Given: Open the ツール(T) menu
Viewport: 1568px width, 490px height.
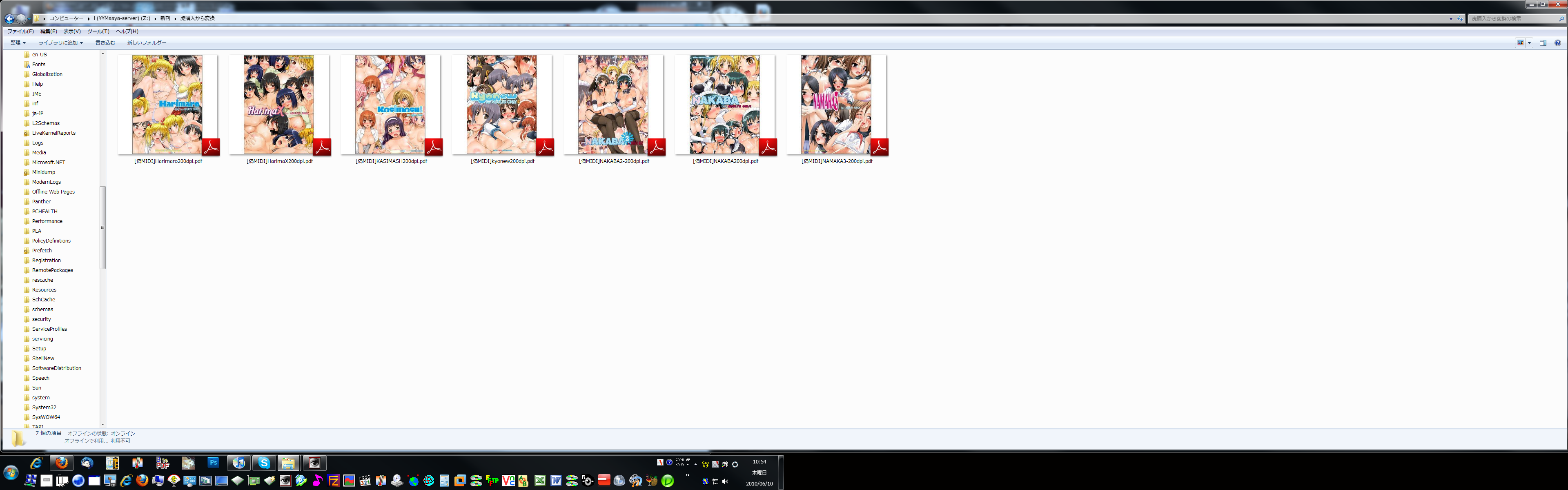Looking at the screenshot, I should point(98,31).
